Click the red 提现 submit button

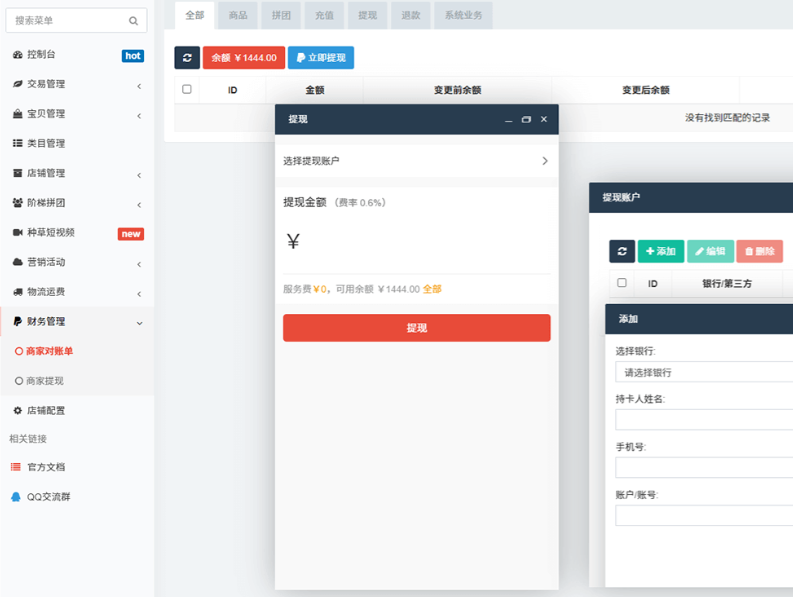point(416,328)
